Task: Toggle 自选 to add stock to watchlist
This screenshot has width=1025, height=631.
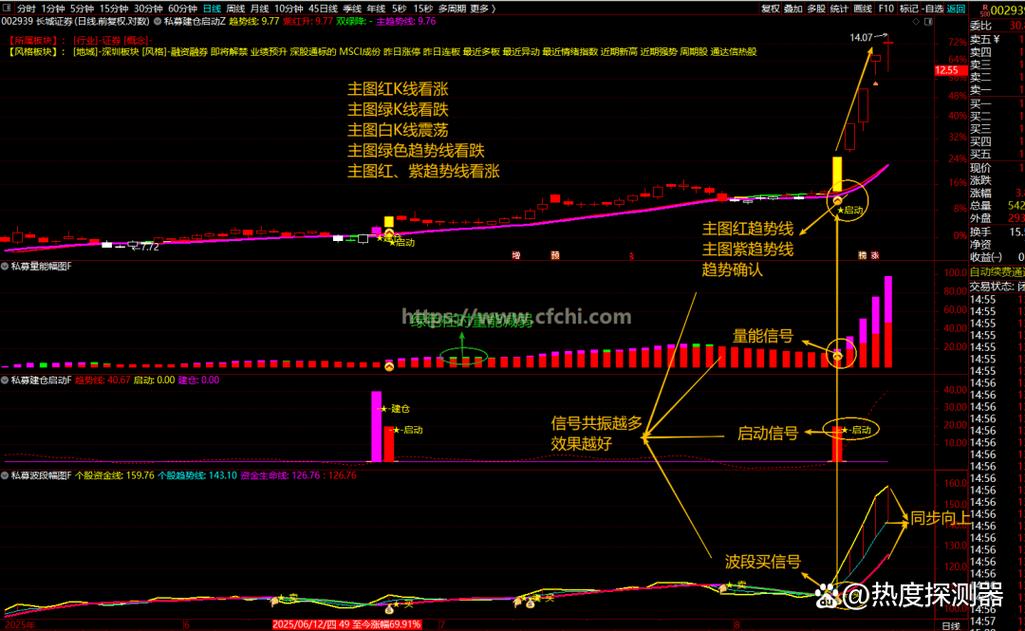Action: coord(933,7)
